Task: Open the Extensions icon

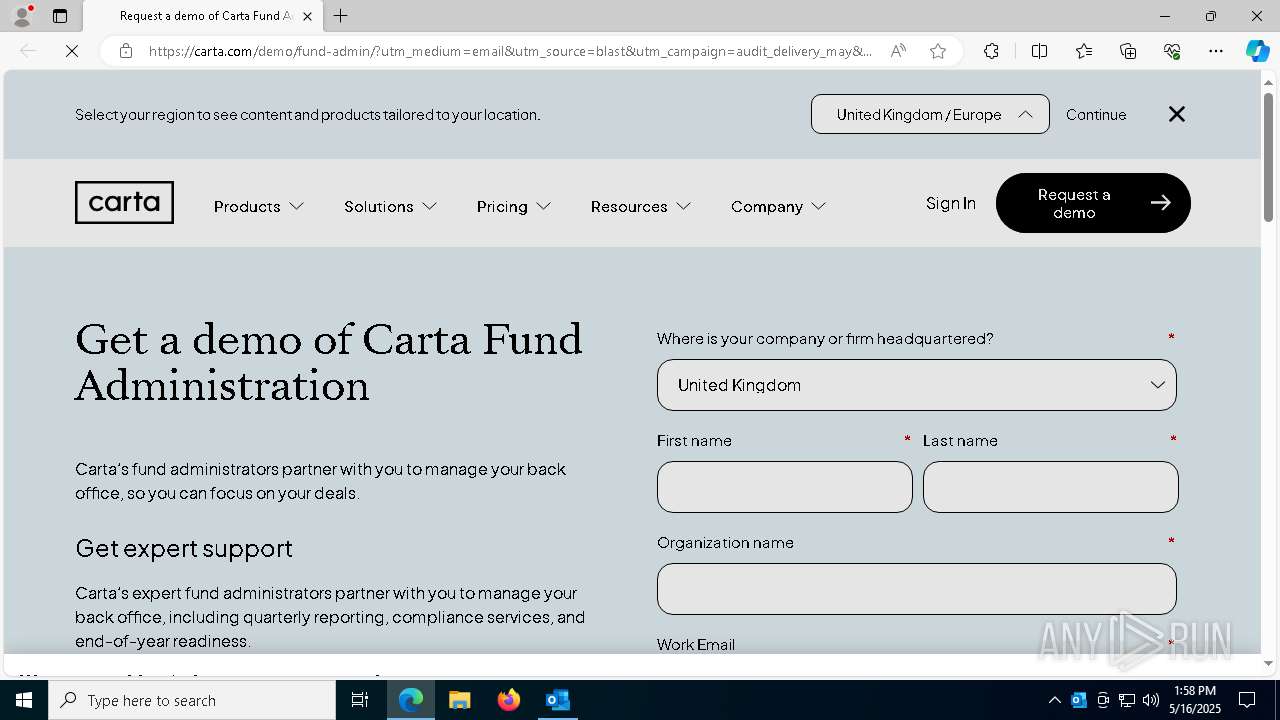Action: point(991,51)
